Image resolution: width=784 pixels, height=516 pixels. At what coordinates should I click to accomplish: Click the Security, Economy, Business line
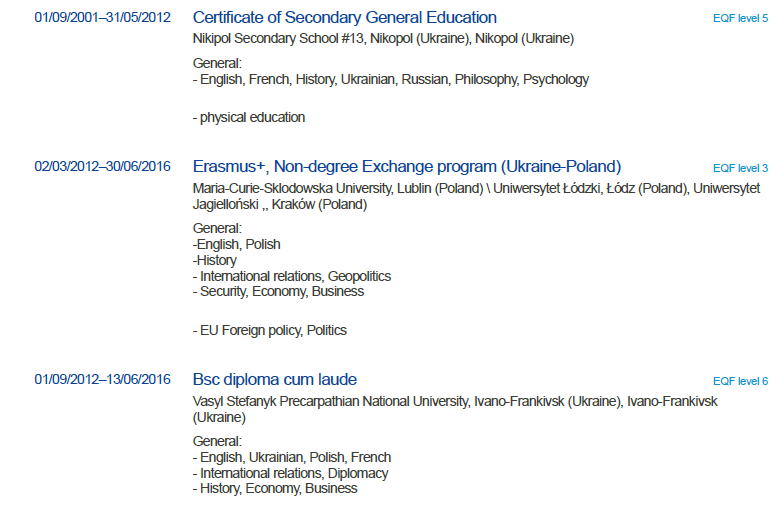(279, 292)
